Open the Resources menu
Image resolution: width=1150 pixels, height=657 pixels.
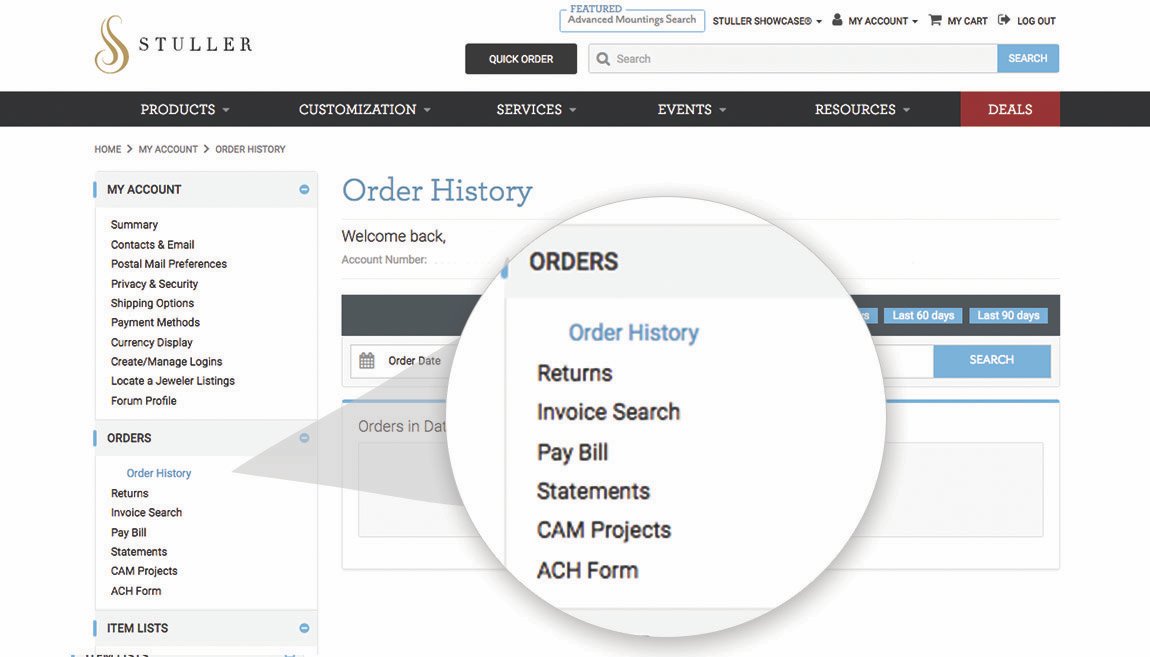[862, 109]
